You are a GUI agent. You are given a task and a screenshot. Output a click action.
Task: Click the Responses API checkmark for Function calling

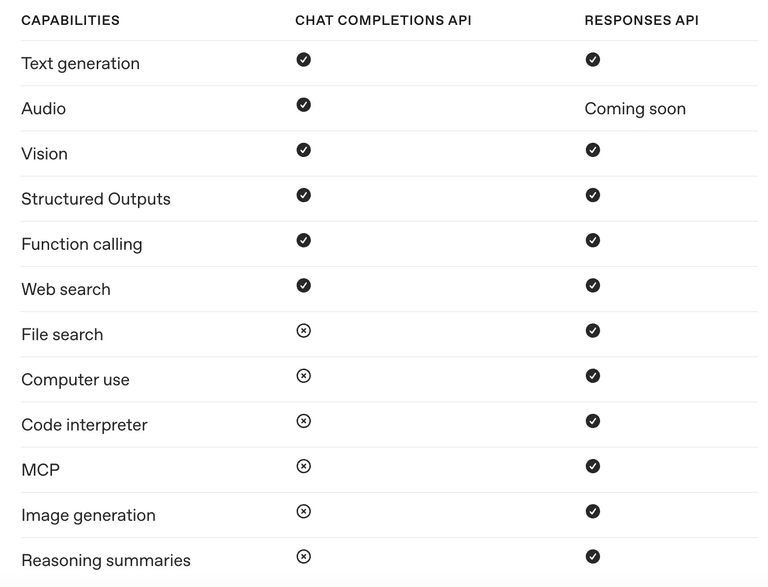click(593, 240)
